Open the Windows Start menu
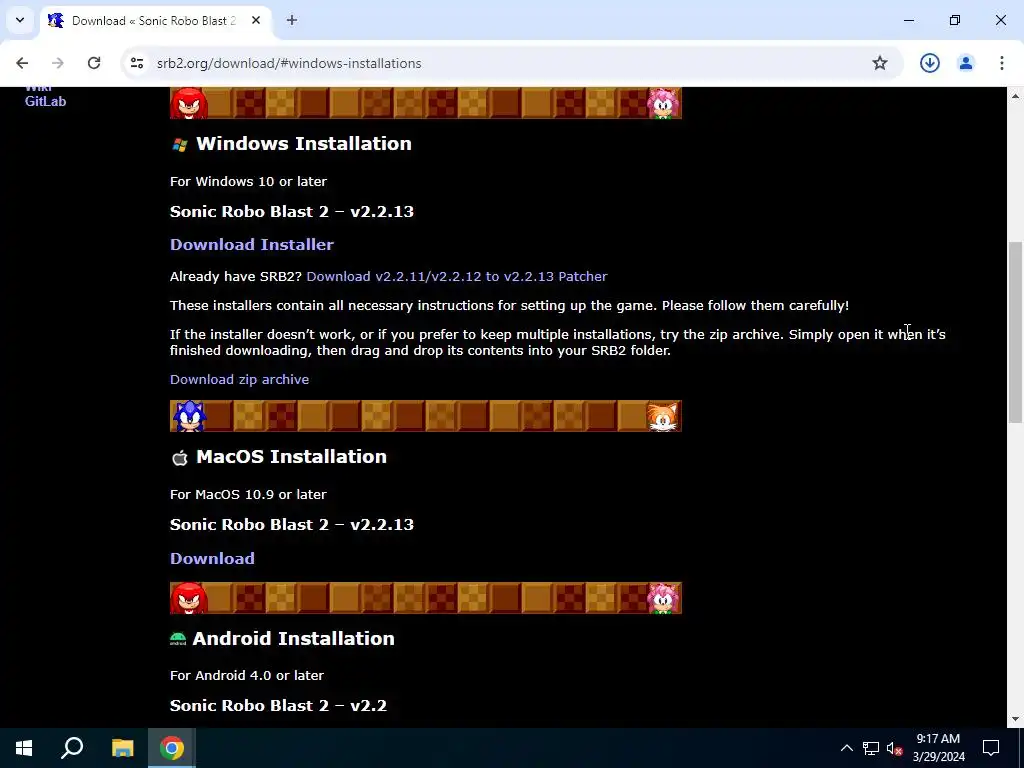This screenshot has height=768, width=1024. pyautogui.click(x=24, y=748)
